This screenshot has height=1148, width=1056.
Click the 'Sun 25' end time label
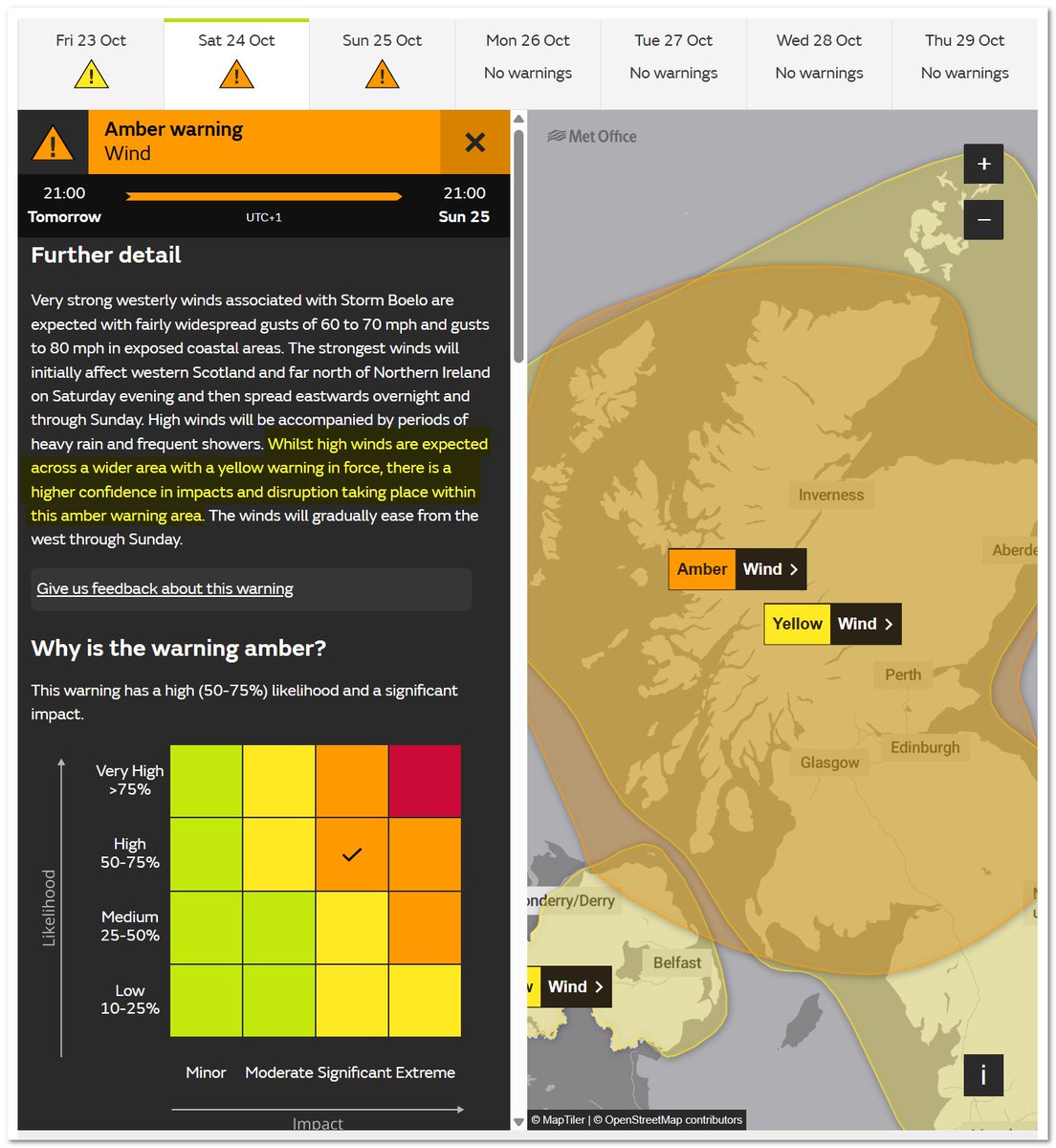[x=464, y=217]
